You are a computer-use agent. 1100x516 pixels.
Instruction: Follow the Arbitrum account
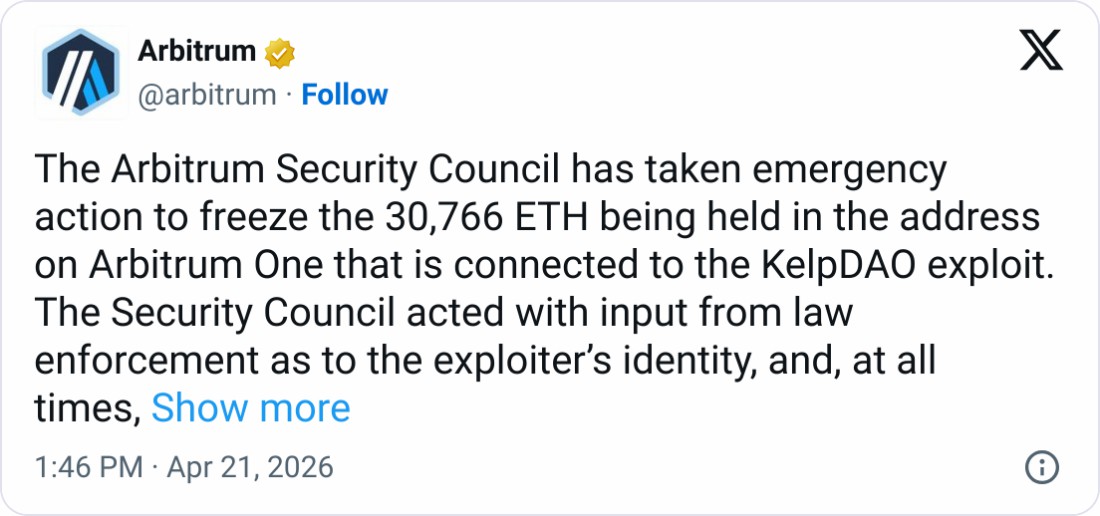[x=345, y=95]
